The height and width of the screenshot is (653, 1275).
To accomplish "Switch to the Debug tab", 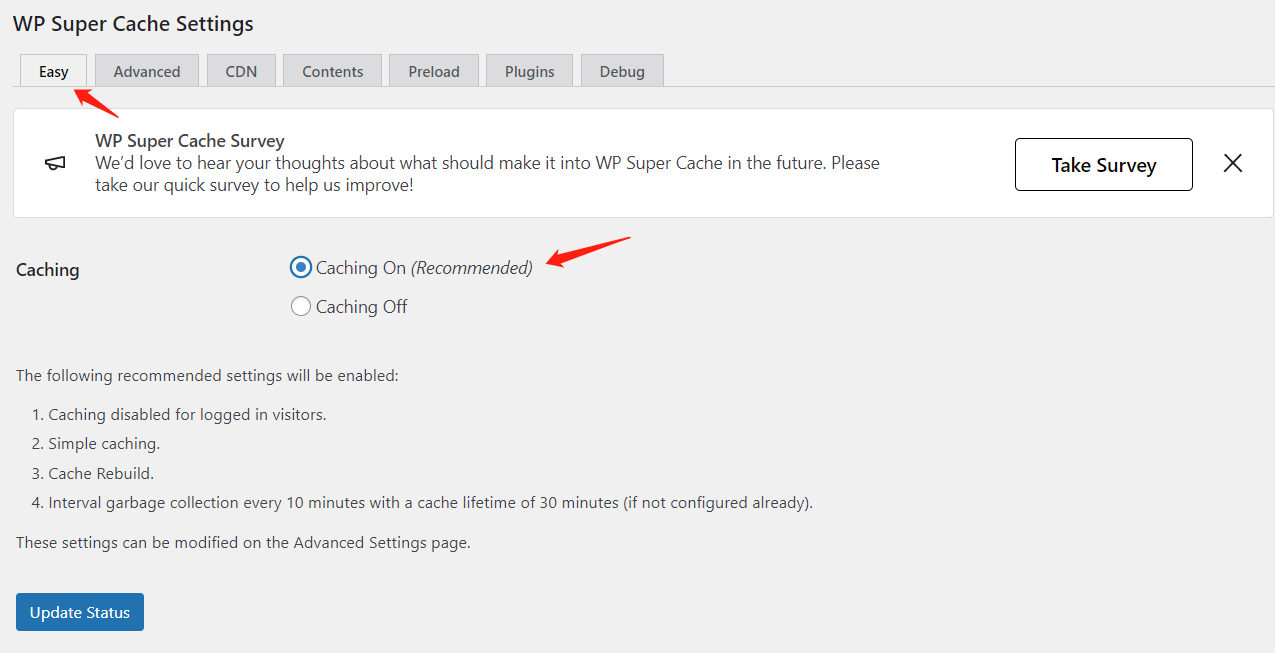I will tap(622, 71).
